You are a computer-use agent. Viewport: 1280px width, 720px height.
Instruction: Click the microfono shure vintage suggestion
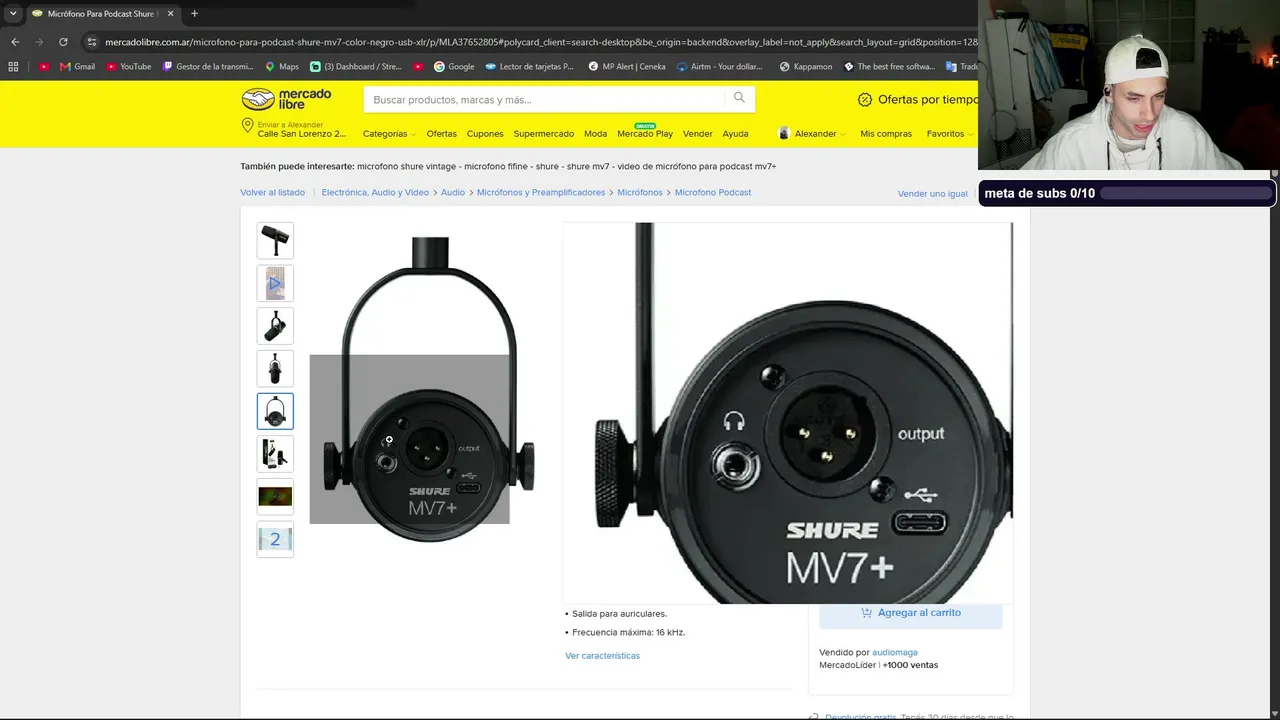click(407, 166)
